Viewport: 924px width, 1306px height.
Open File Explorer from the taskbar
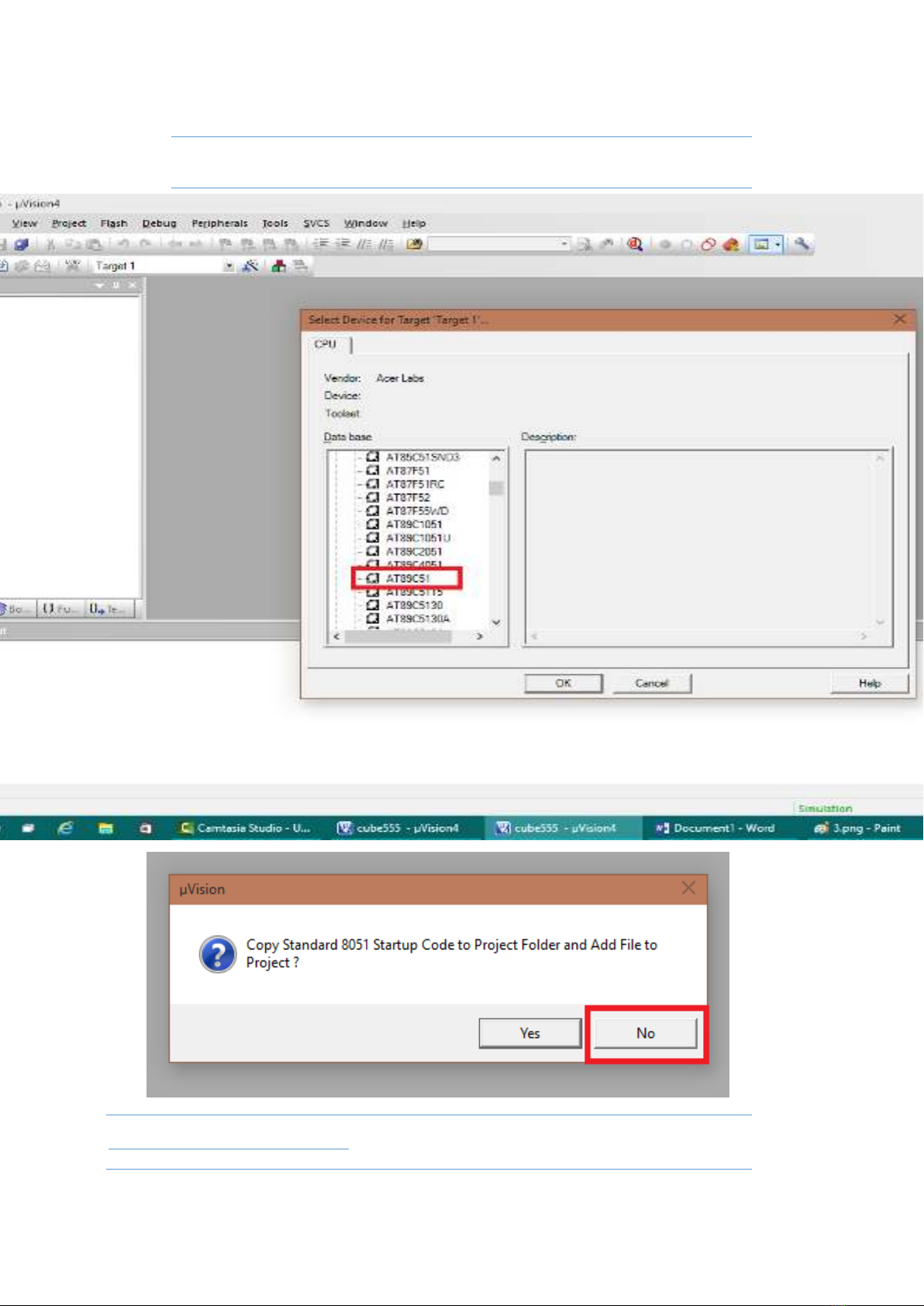[106, 828]
